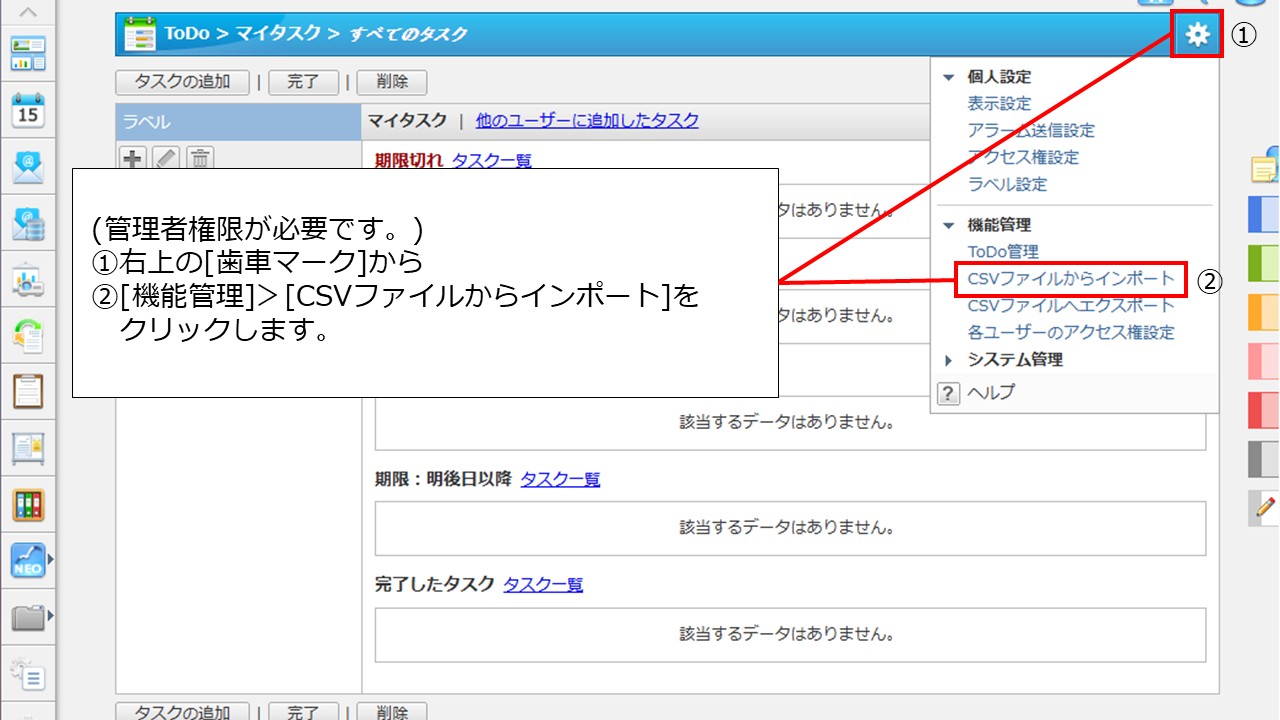1280x720 pixels.
Task: Click the gear settings icon in header
Action: 1196,35
